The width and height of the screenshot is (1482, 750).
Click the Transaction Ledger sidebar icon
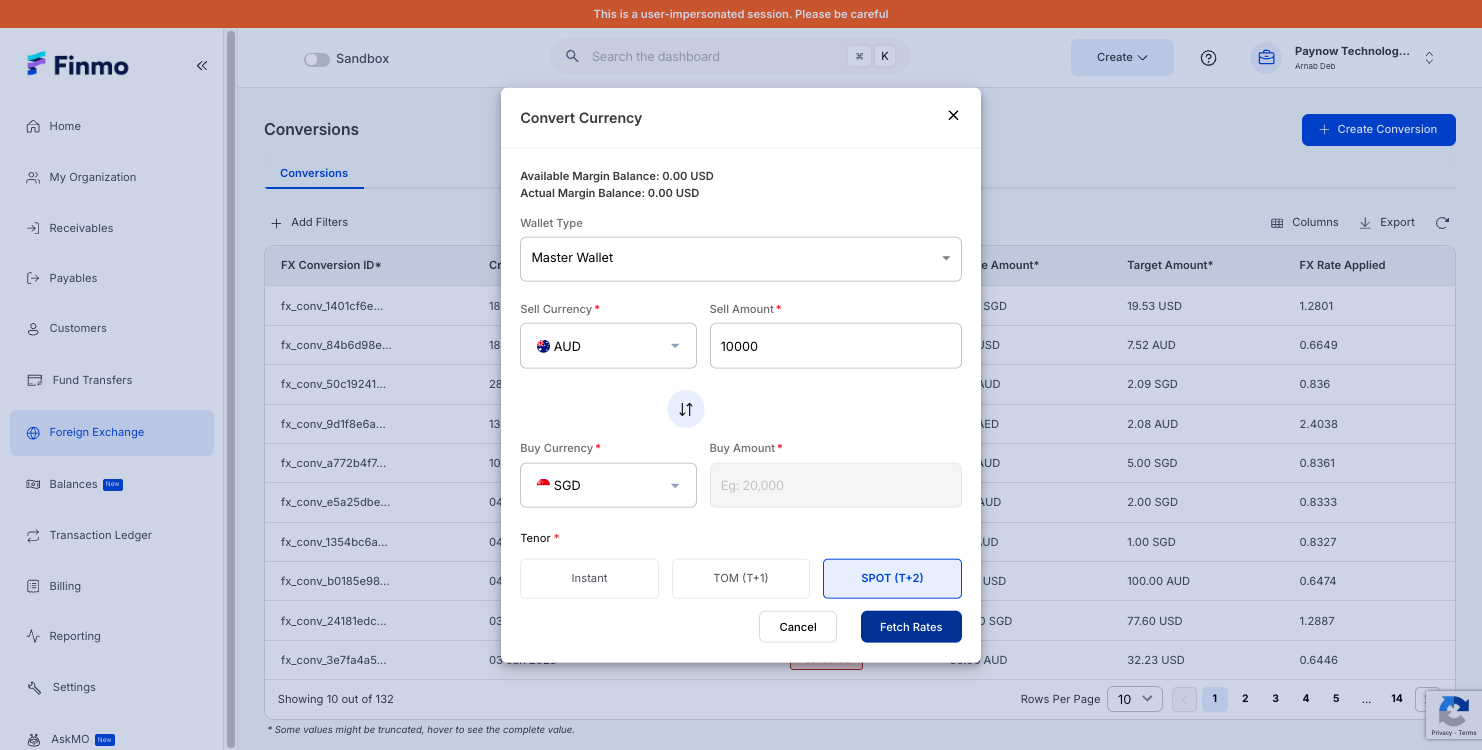[33, 535]
